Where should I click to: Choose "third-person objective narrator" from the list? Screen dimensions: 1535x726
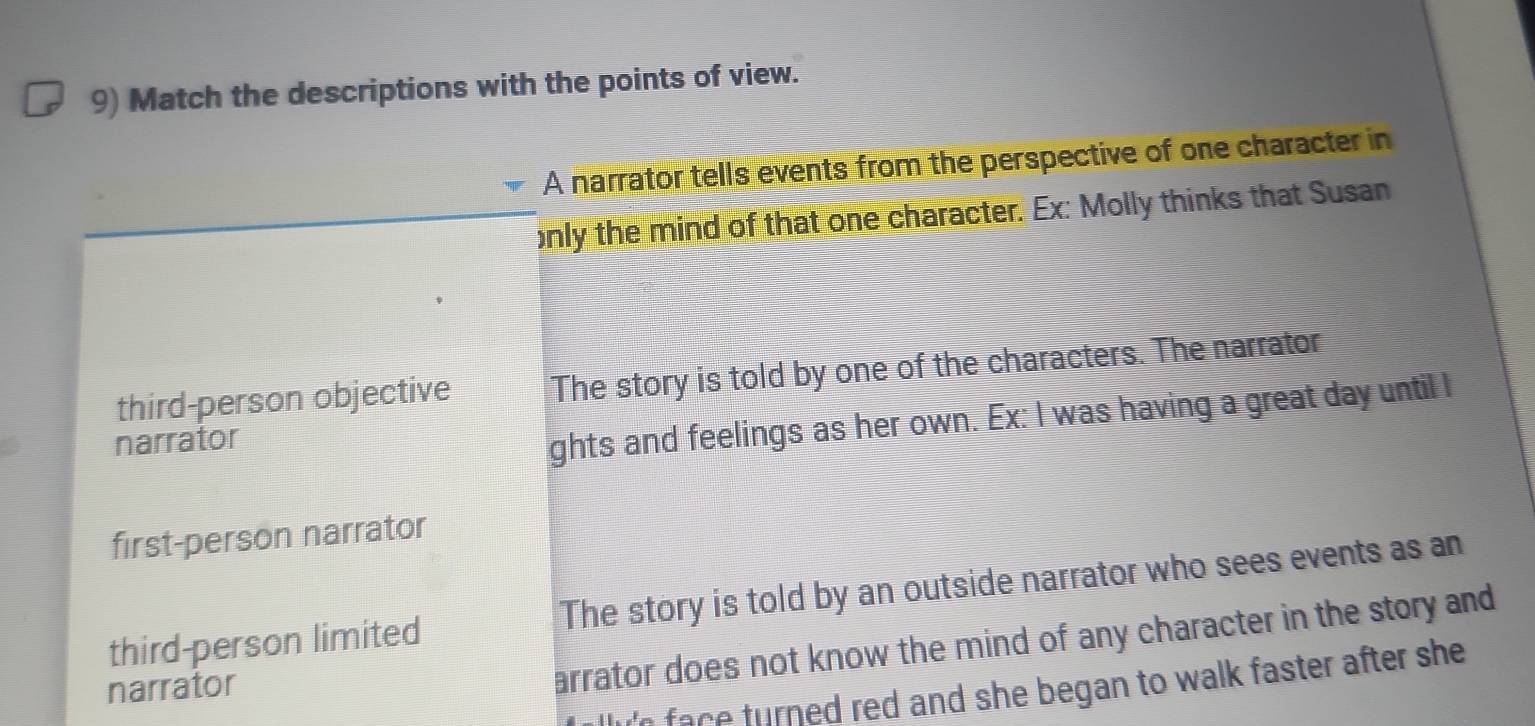[282, 411]
